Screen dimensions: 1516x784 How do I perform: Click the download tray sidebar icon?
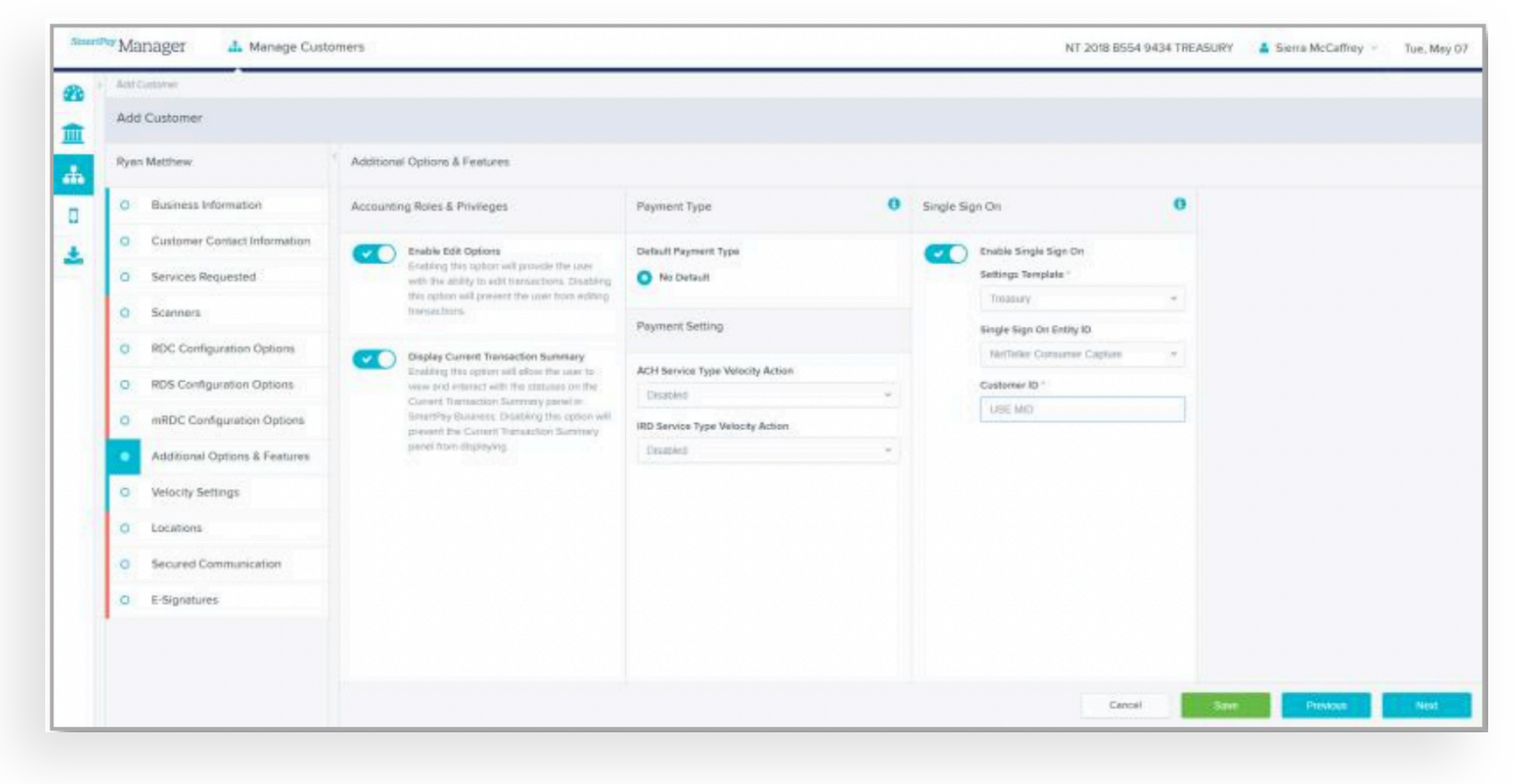(x=73, y=255)
